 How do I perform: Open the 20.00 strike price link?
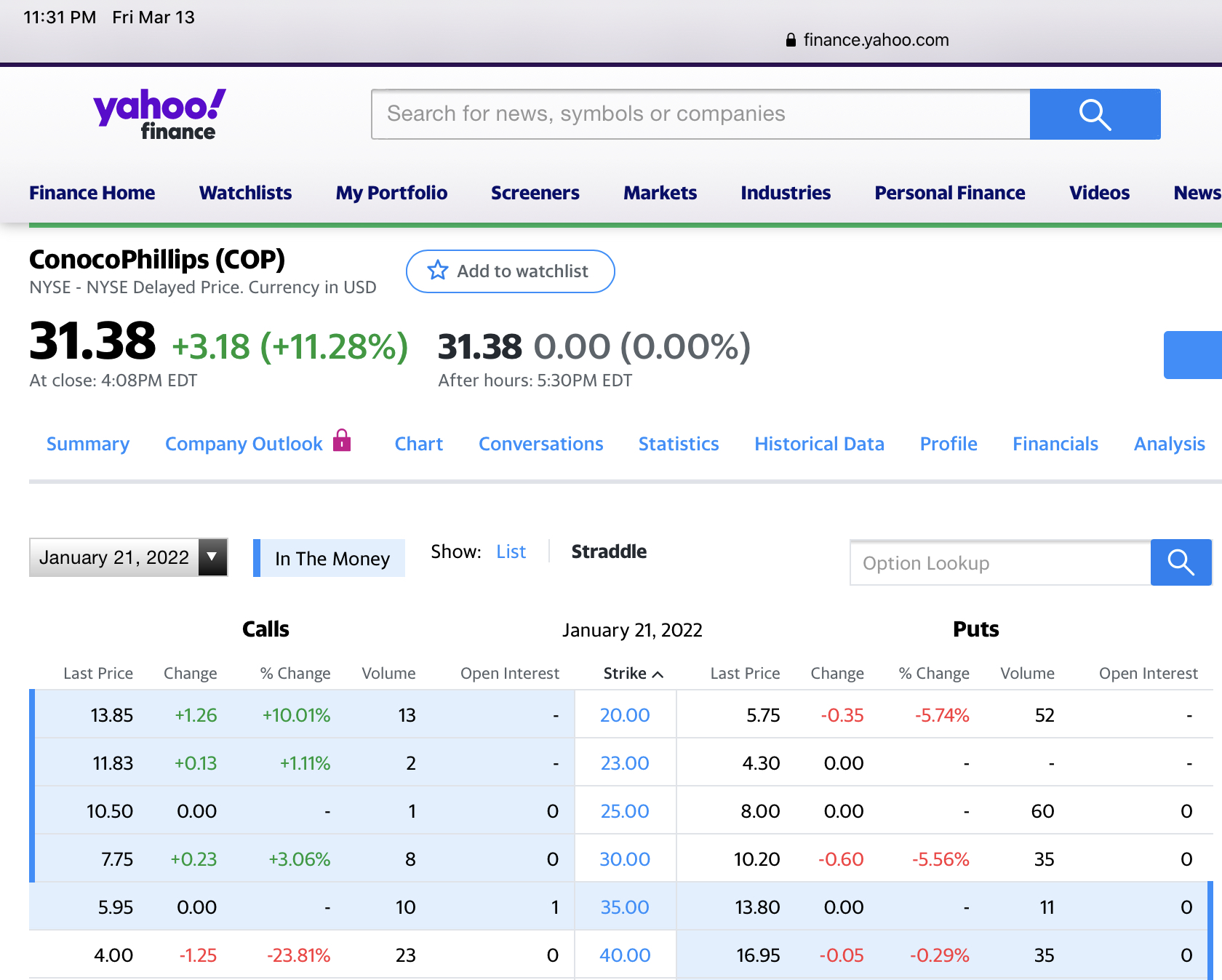click(624, 715)
